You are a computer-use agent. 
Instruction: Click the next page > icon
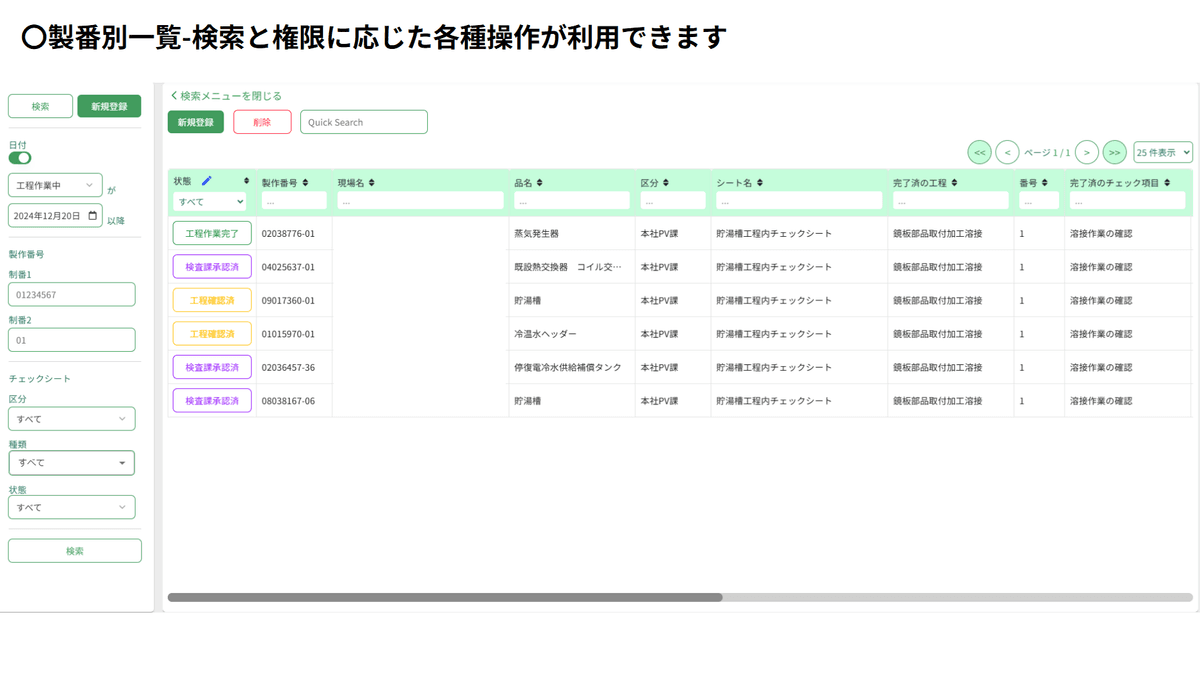[x=1087, y=152]
